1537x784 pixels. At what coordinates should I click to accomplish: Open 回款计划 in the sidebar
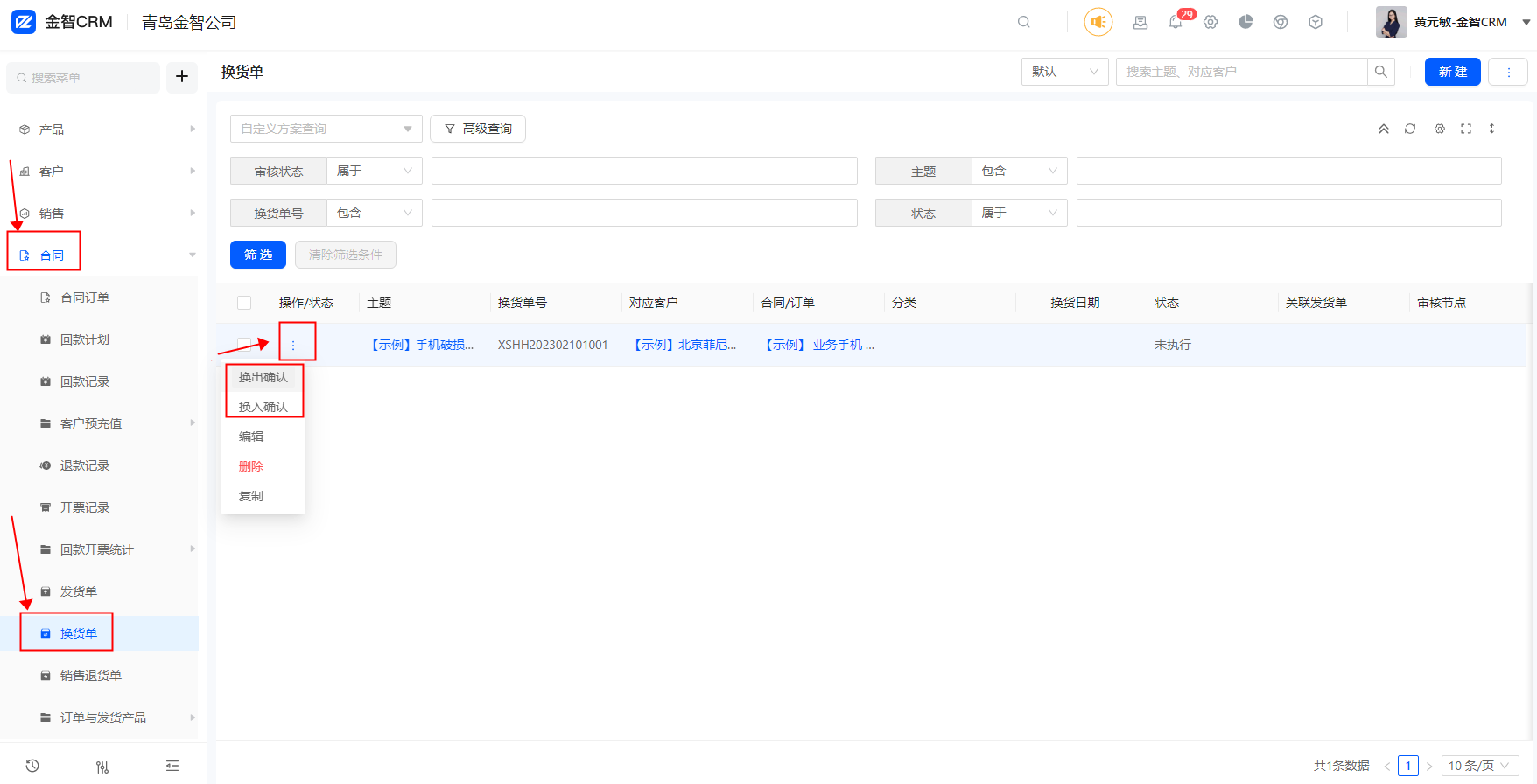point(85,339)
